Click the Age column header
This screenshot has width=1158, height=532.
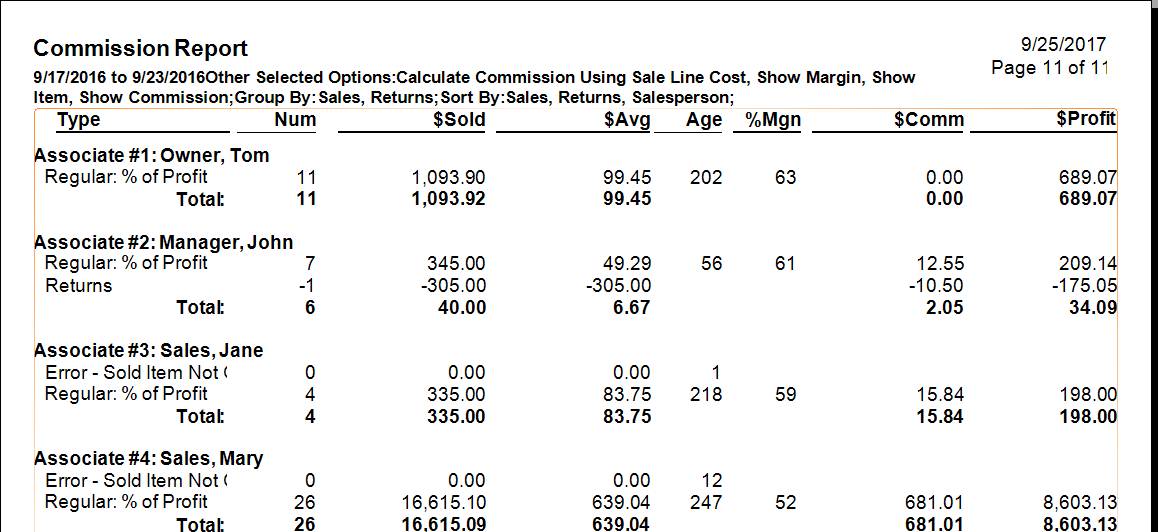tap(704, 120)
